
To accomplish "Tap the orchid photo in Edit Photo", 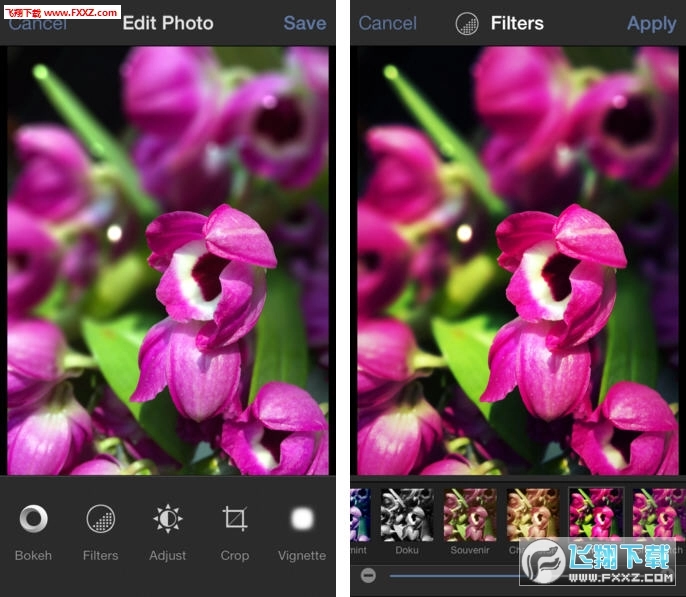I will pyautogui.click(x=168, y=260).
